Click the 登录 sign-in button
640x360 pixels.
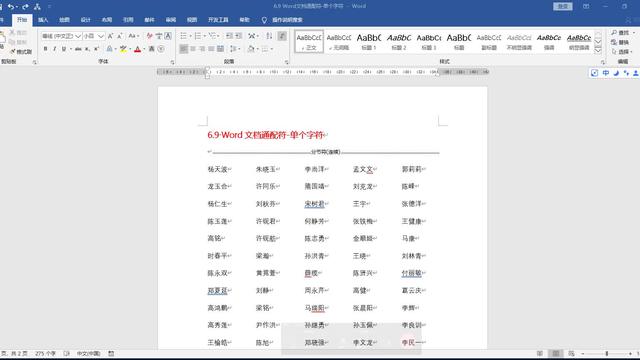(562, 7)
